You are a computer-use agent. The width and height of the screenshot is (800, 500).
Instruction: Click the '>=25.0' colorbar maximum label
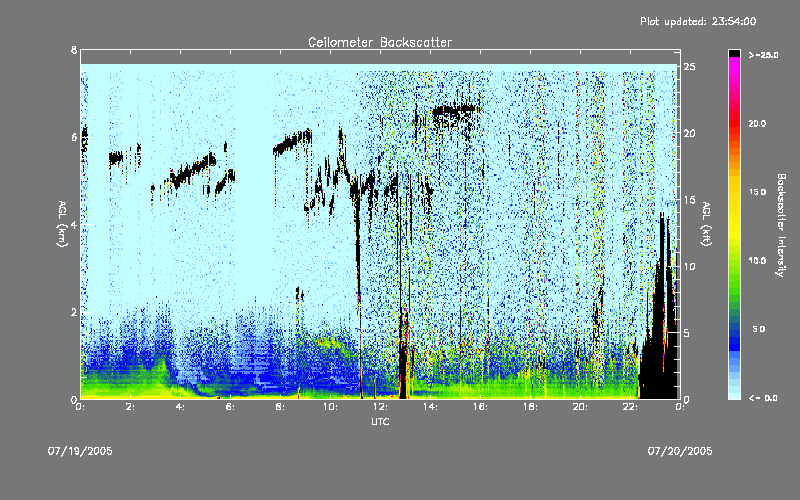763,55
